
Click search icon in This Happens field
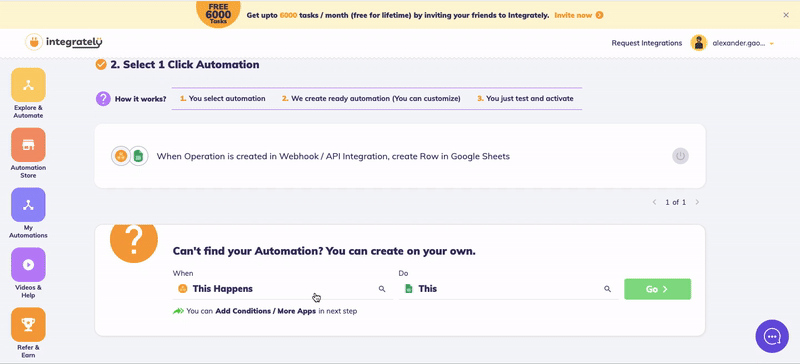pyautogui.click(x=382, y=289)
